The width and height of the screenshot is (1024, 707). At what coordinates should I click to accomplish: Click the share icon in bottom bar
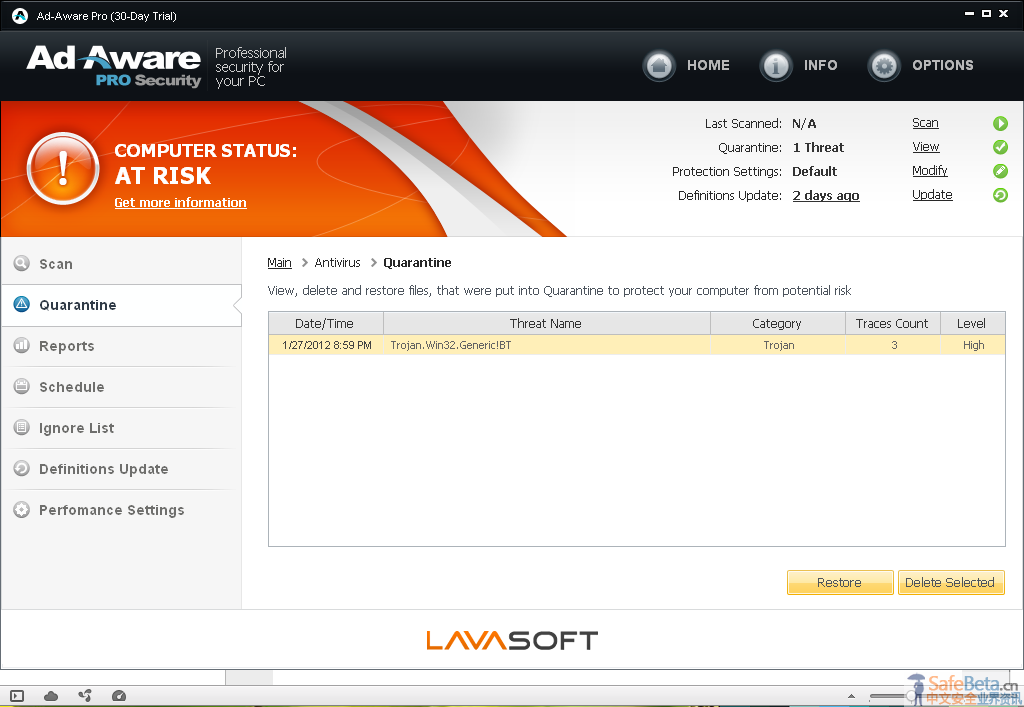click(85, 696)
